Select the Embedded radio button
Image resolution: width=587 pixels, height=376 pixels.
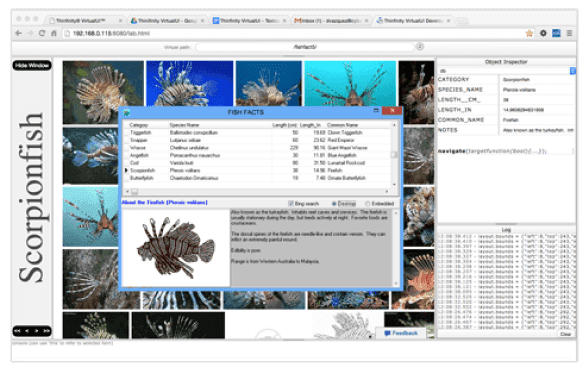368,204
